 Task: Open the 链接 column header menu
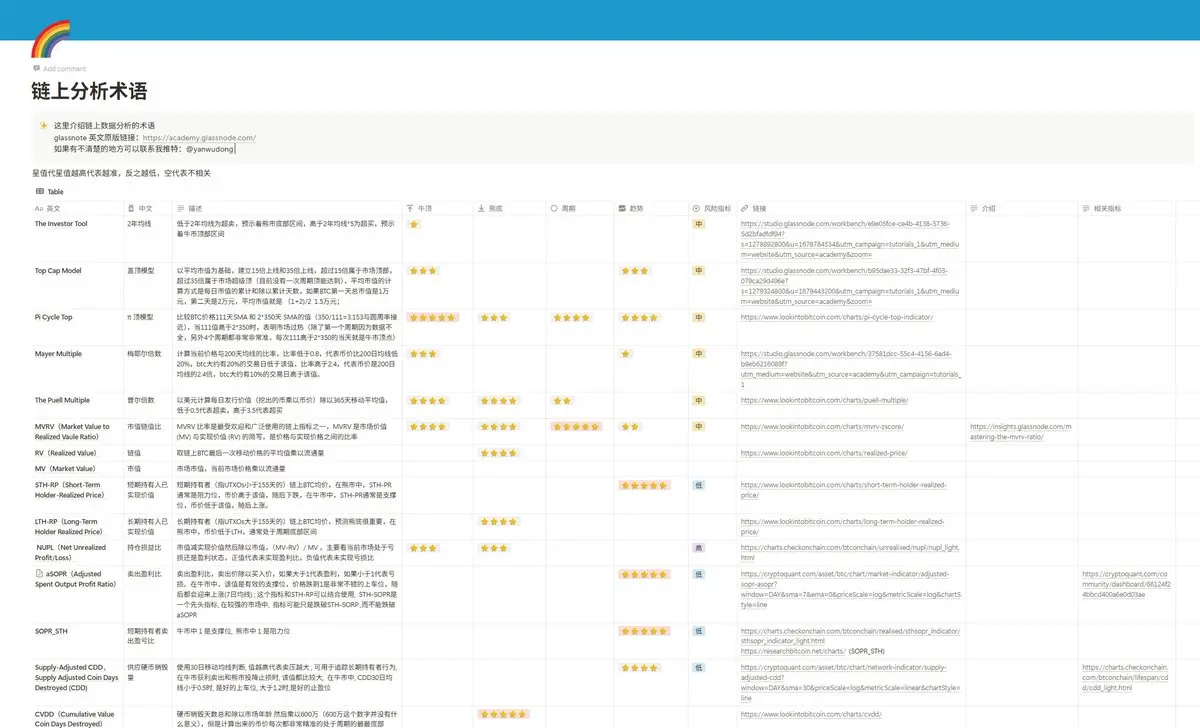point(851,208)
